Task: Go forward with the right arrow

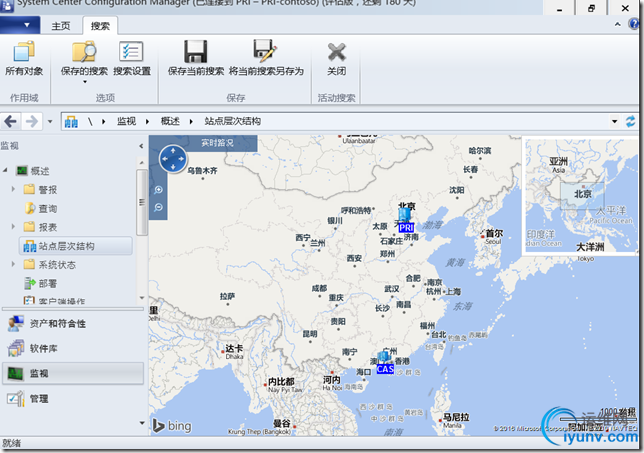Action: [x=32, y=121]
